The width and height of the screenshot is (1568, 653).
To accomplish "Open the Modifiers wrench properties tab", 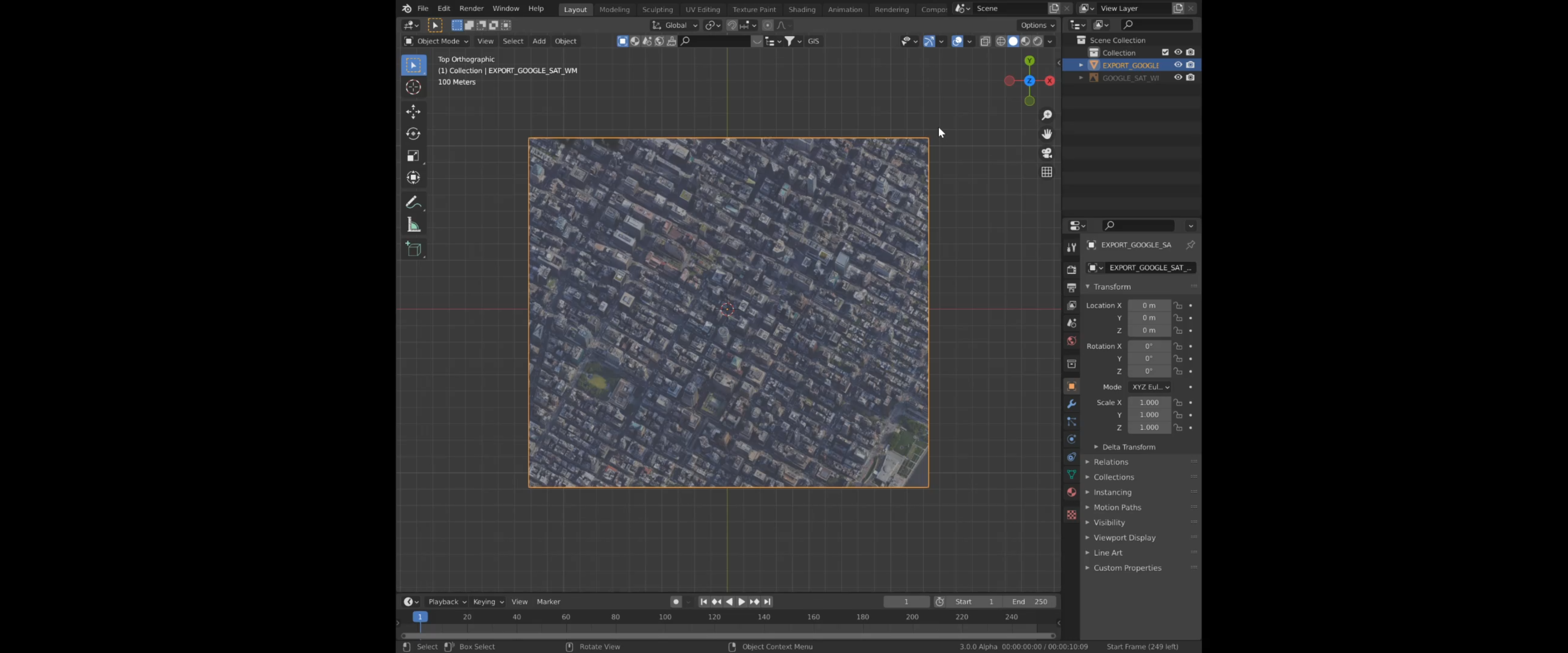I will tap(1071, 404).
